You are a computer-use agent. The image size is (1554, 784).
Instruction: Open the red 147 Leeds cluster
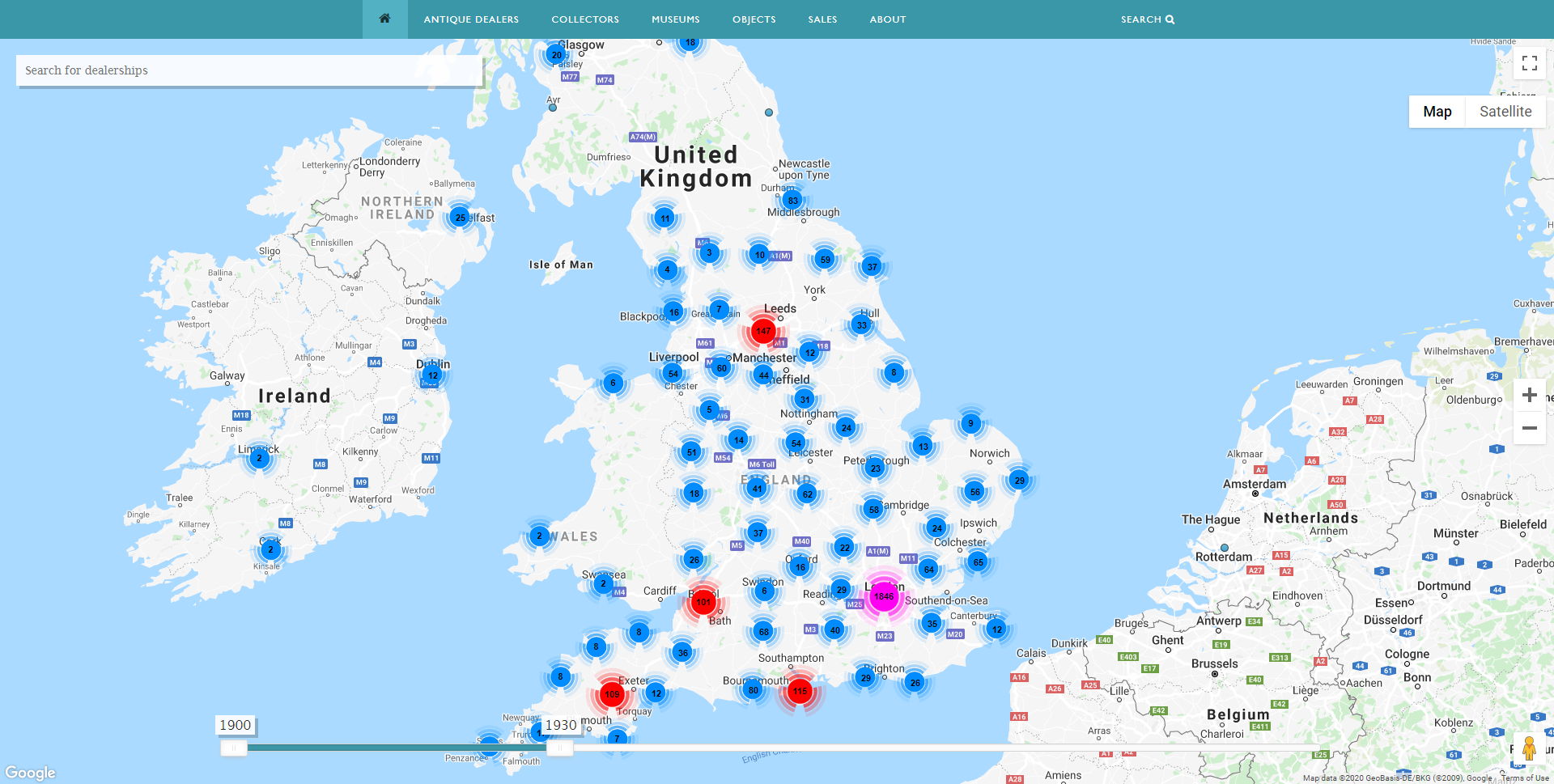point(762,331)
